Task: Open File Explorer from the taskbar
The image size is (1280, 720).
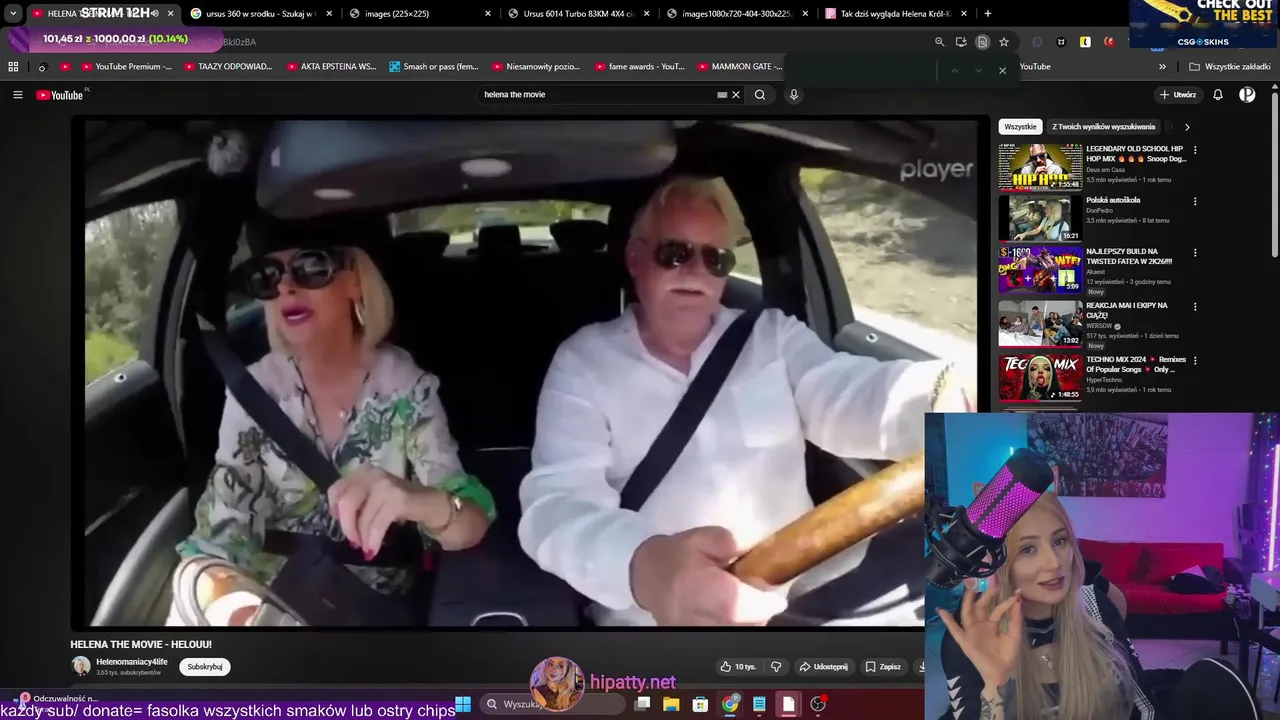Action: click(671, 704)
